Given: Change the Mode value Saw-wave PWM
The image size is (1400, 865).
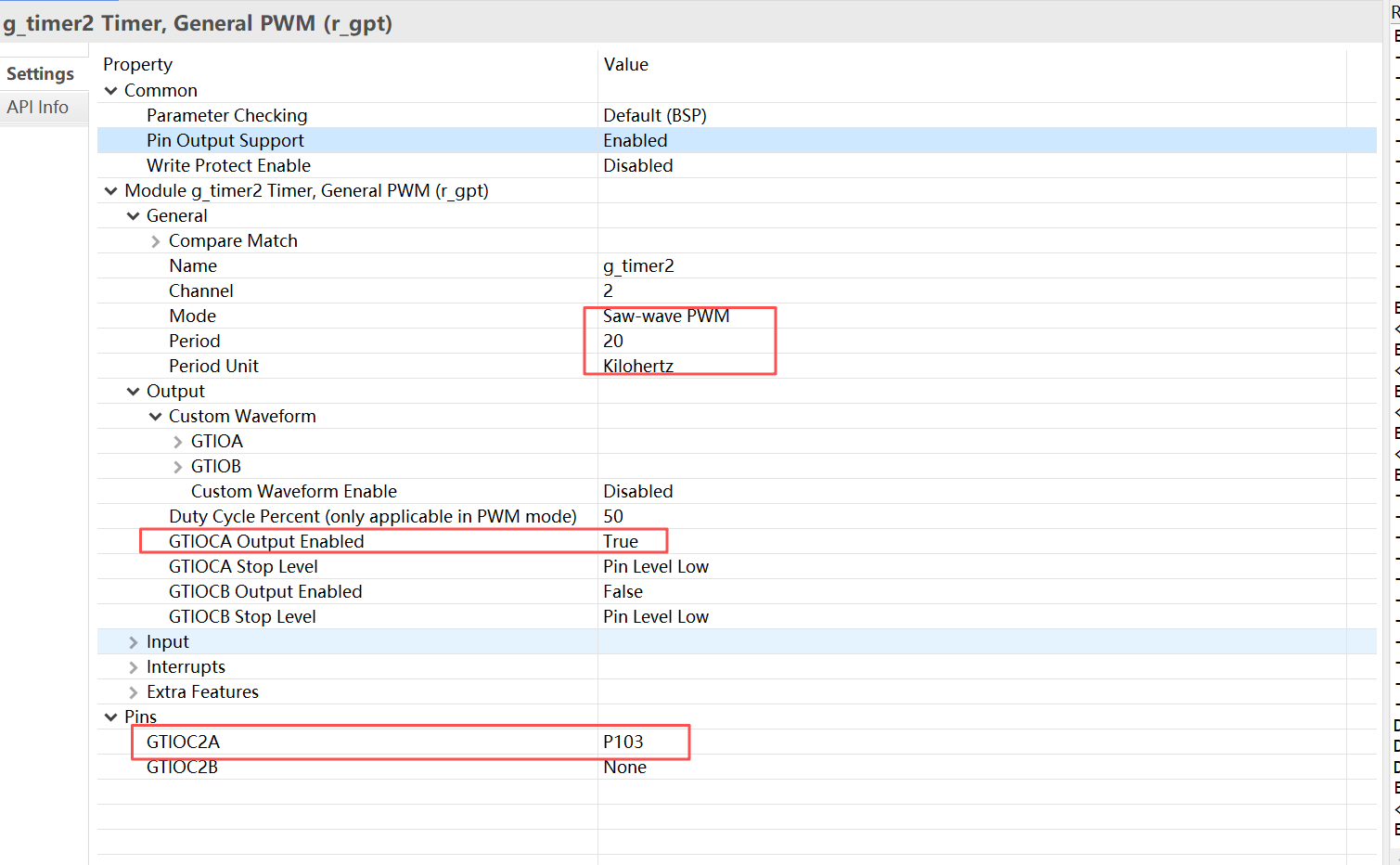Looking at the screenshot, I should tap(666, 316).
